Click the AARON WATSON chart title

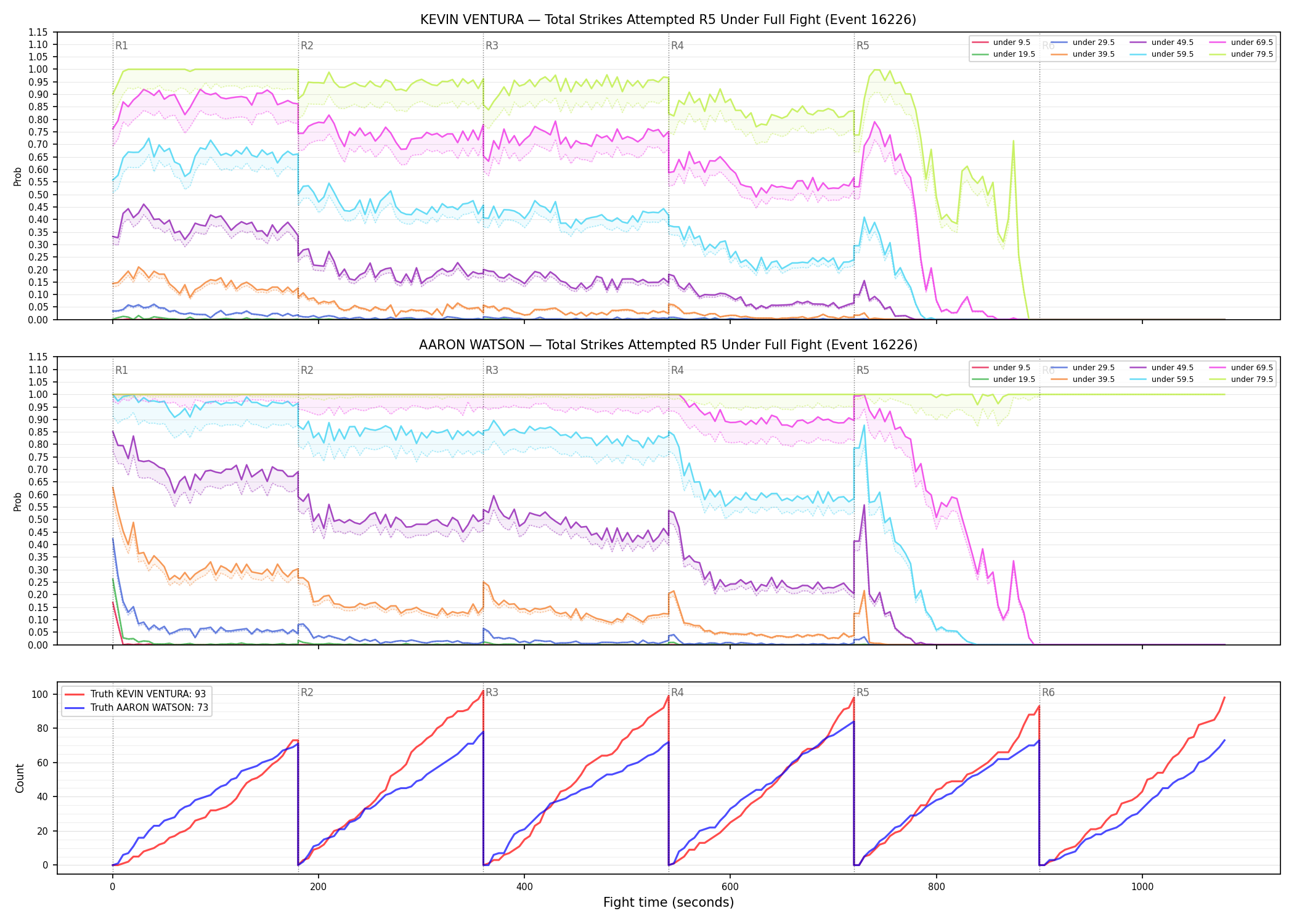point(668,345)
